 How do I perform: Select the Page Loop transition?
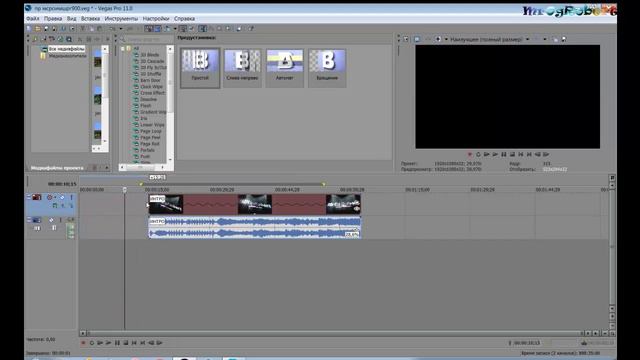click(151, 131)
